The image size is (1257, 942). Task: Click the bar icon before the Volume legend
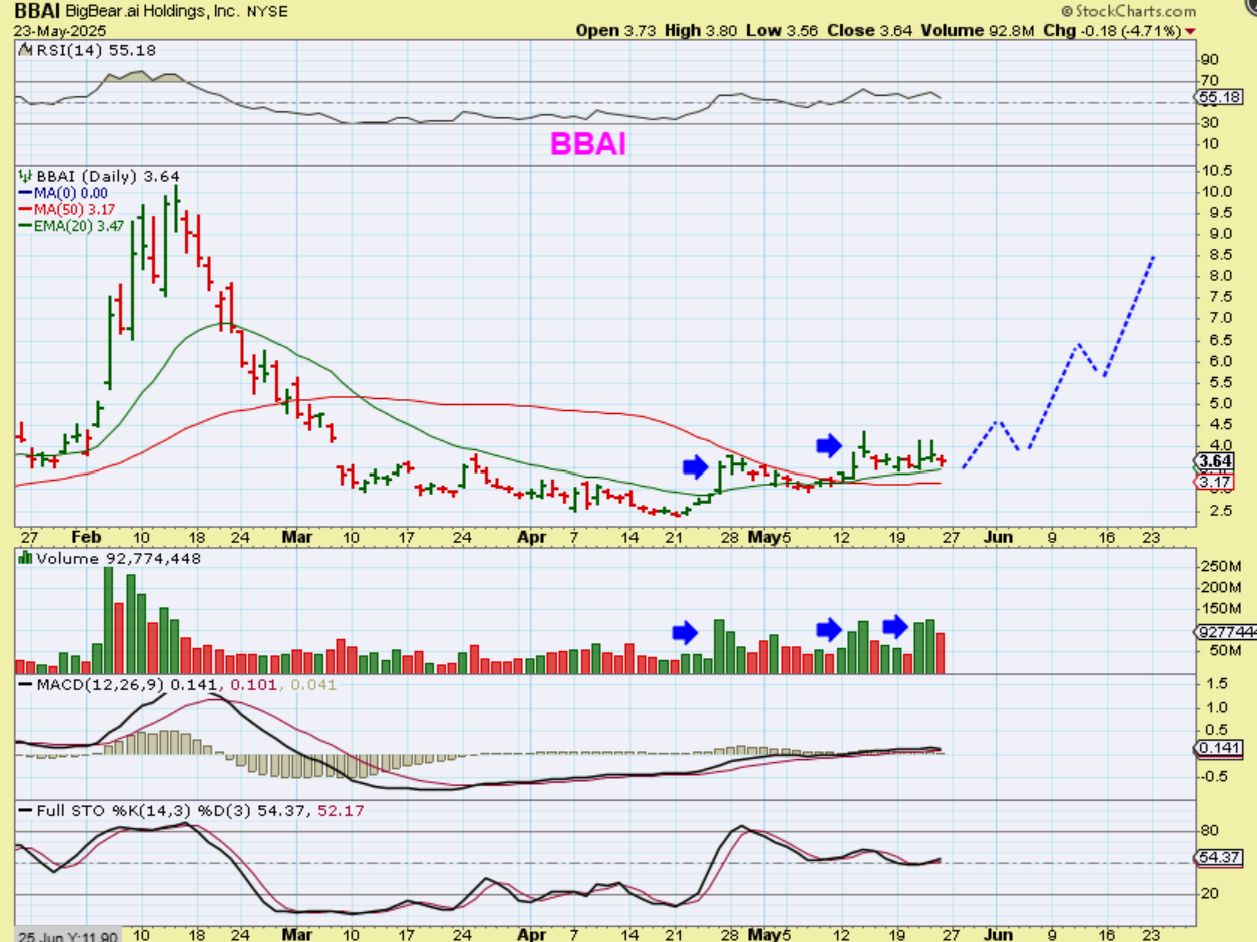click(25, 559)
